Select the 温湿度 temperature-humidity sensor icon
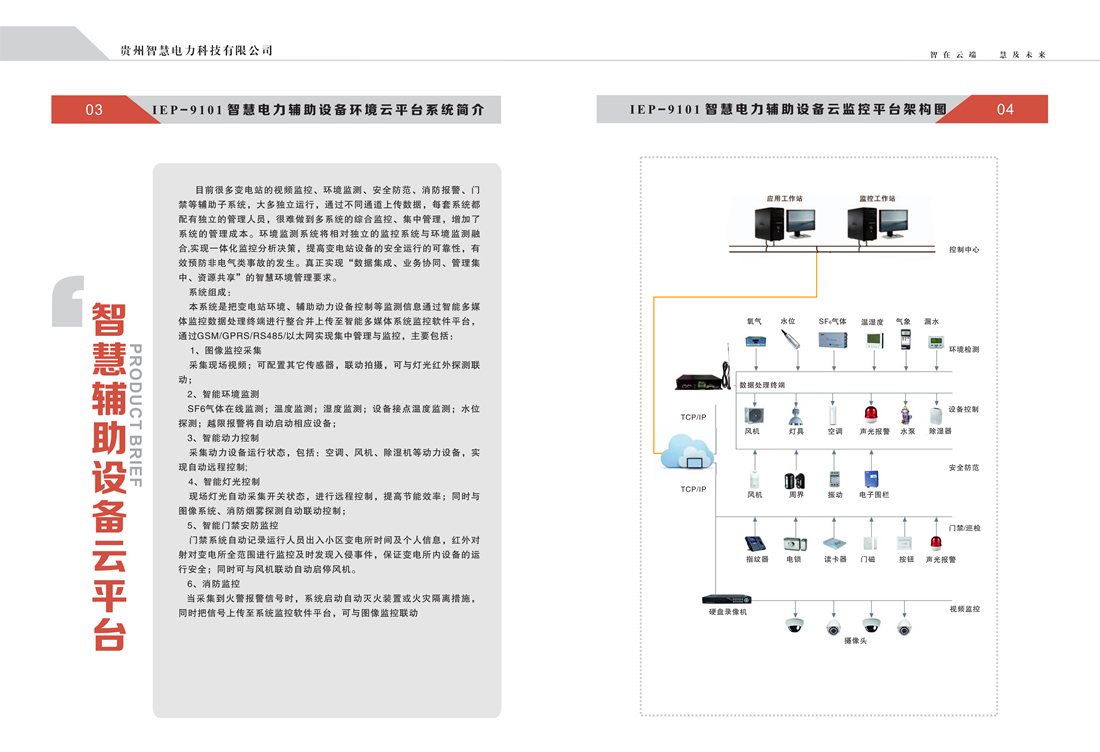The height and width of the screenshot is (752, 1100). [872, 342]
